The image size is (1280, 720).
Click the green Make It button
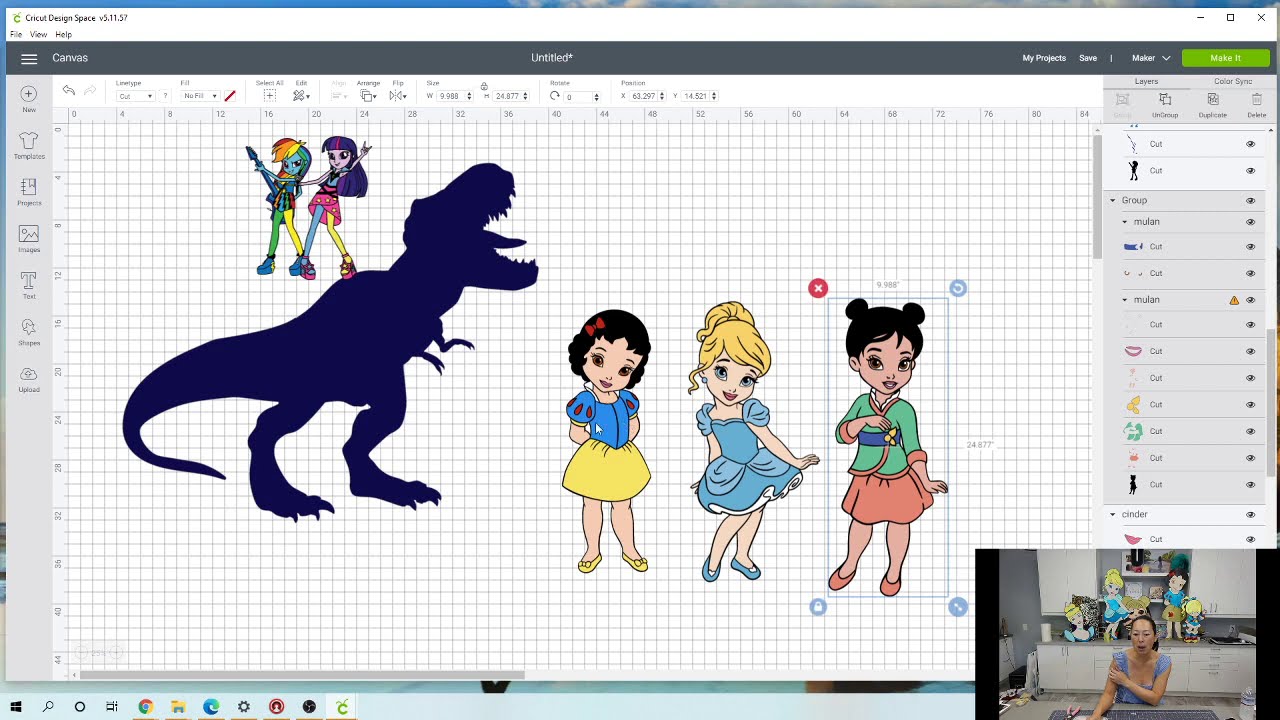[x=1225, y=58]
